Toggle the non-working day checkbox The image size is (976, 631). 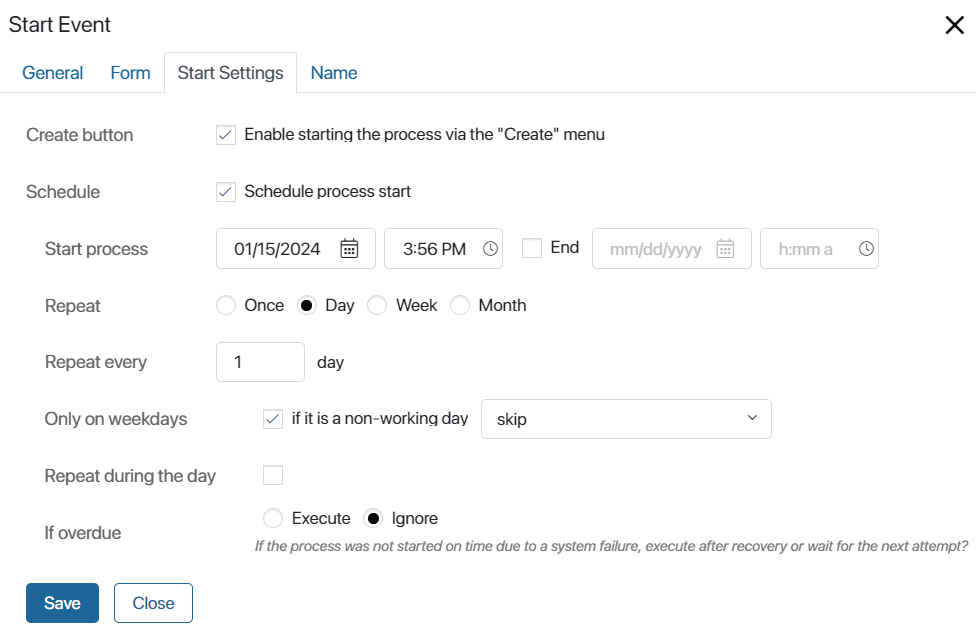pos(273,419)
